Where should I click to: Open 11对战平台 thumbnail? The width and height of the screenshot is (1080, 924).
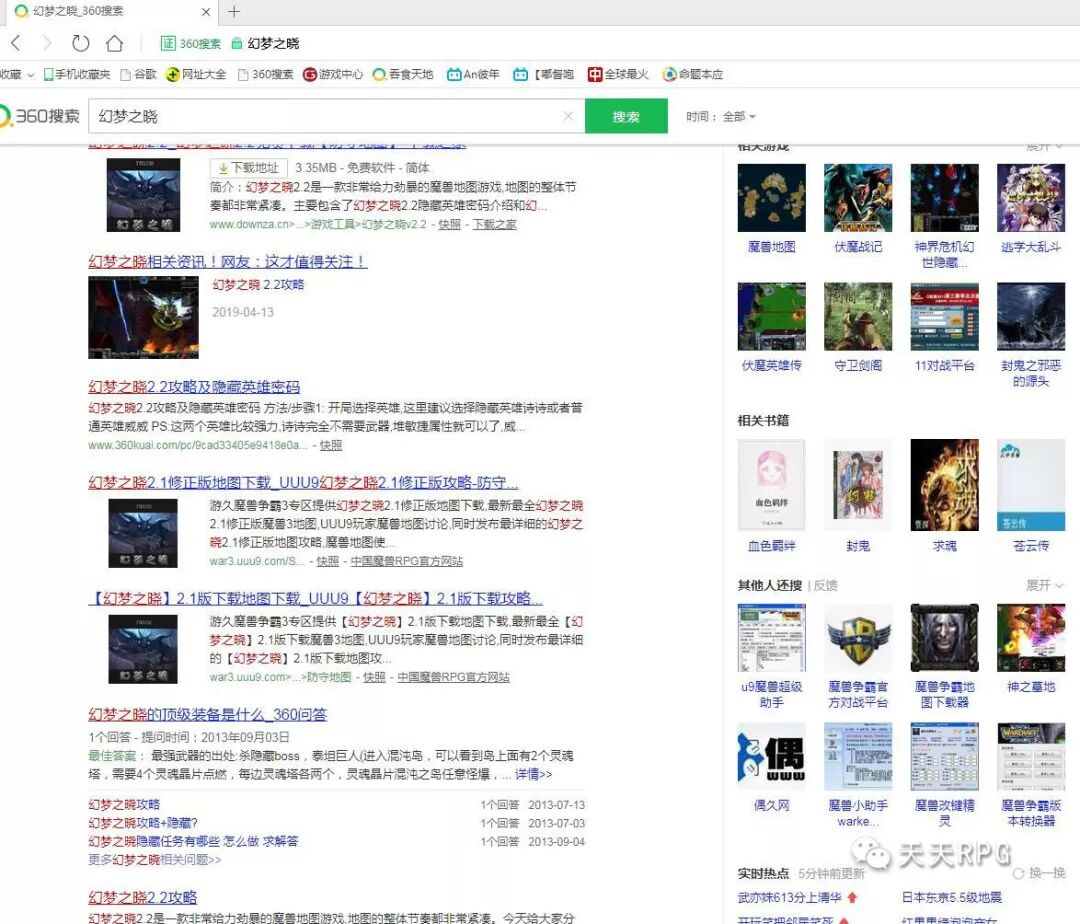pyautogui.click(x=944, y=316)
